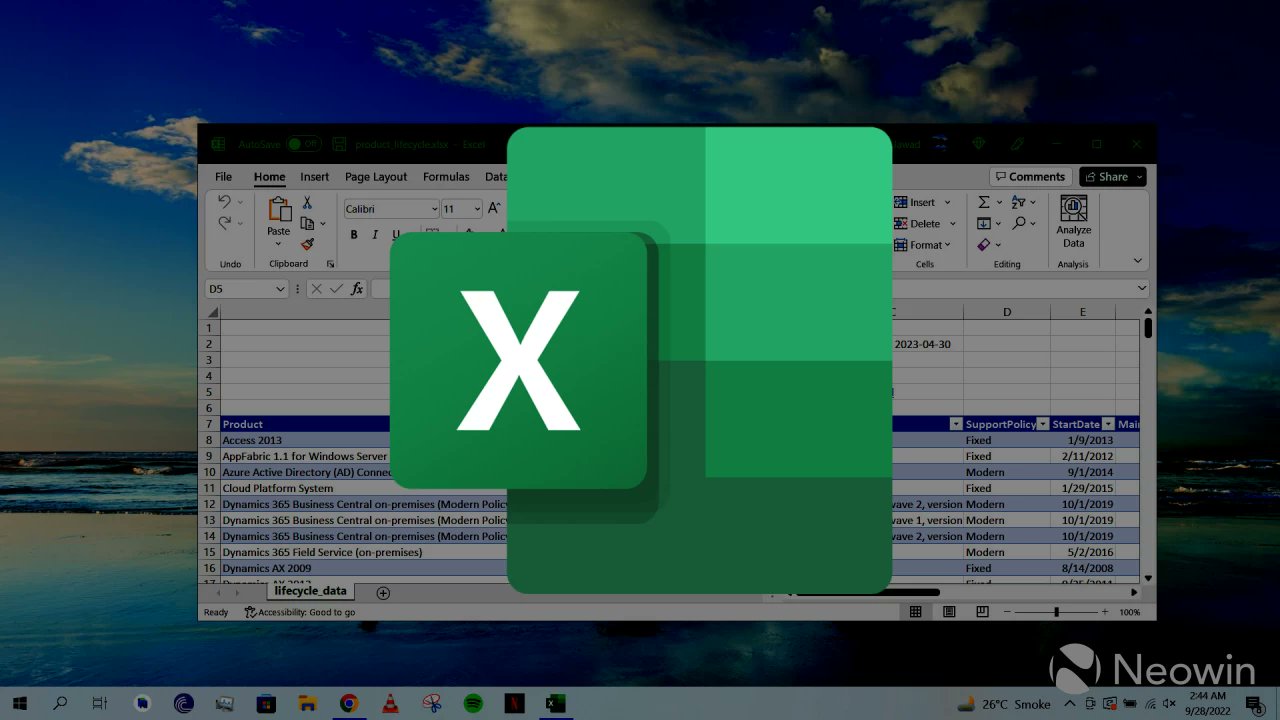This screenshot has height=720, width=1280.
Task: Switch to the Page Layout ribbon tab
Action: click(x=376, y=176)
